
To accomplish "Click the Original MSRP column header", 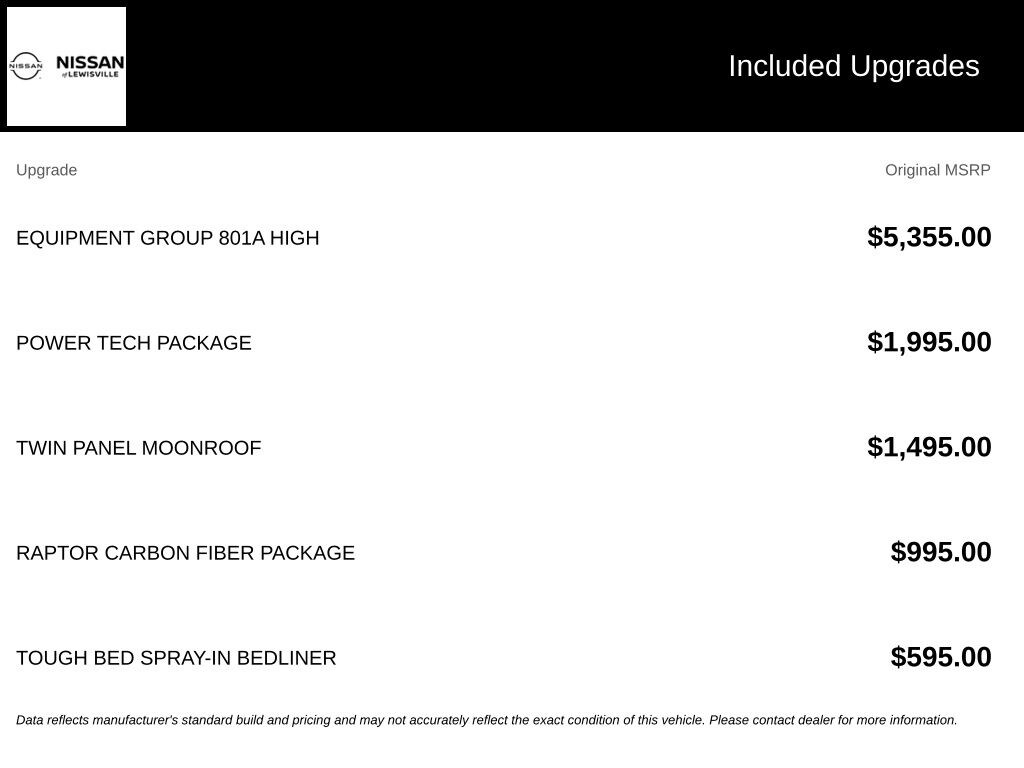I will point(937,170).
